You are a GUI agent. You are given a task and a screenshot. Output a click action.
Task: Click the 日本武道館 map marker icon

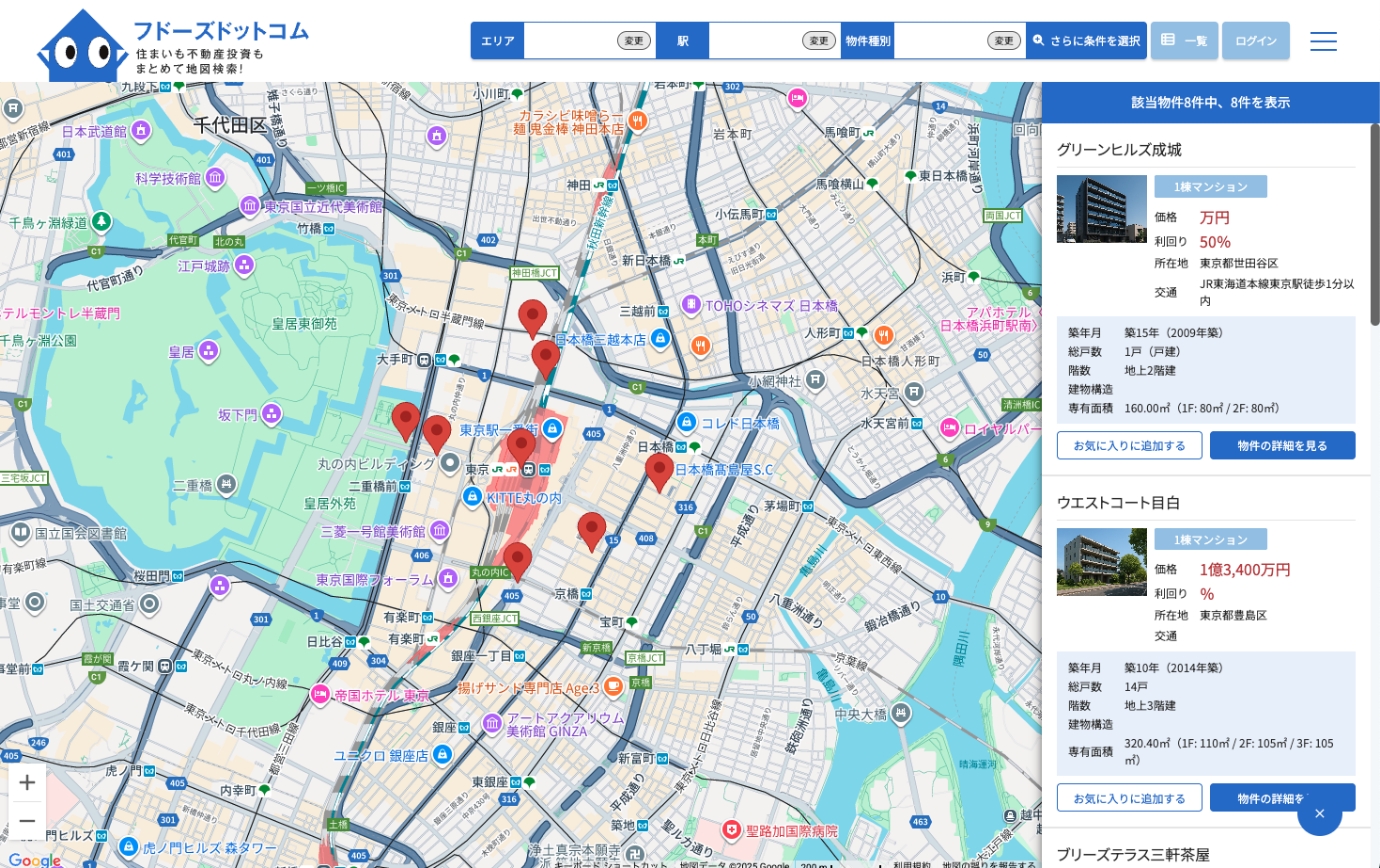tap(141, 131)
